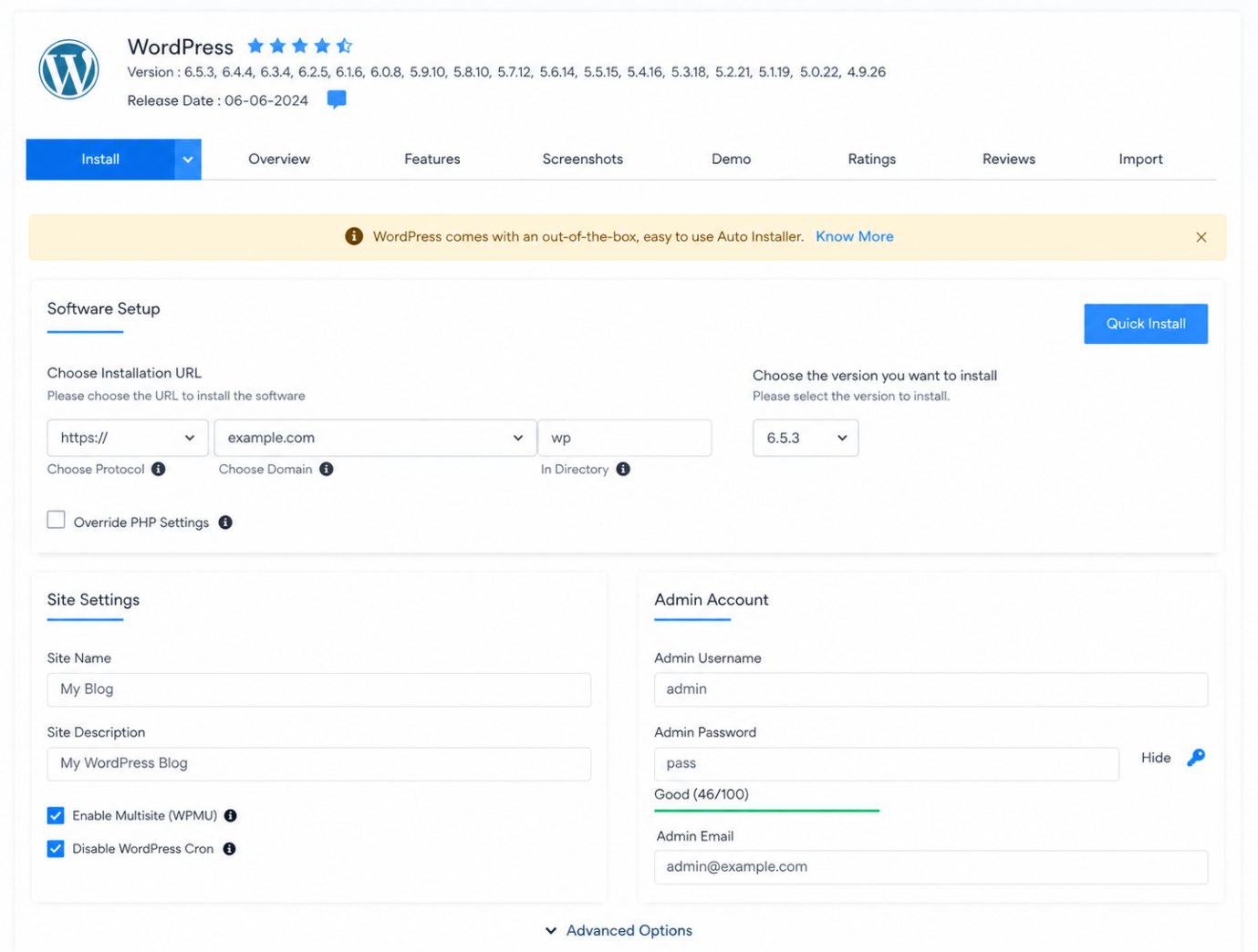
Task: Go to the Demo tab
Action: [x=732, y=160]
